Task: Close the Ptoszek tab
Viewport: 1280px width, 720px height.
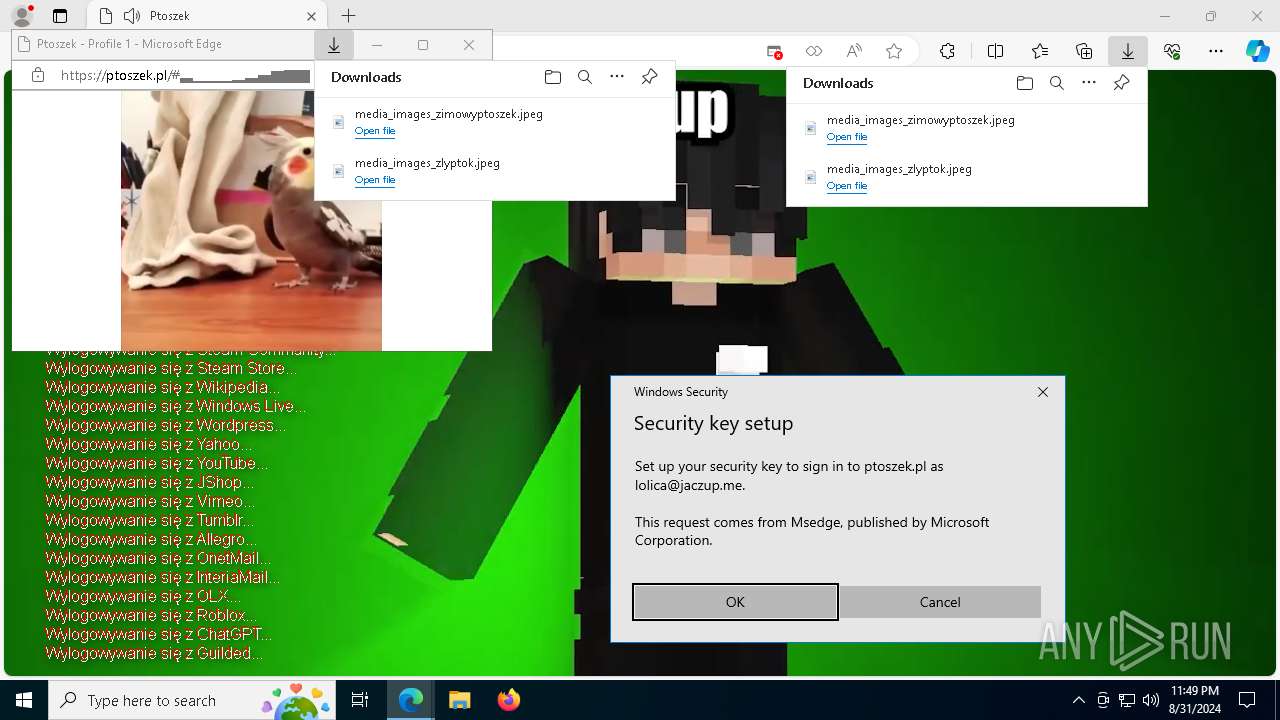Action: pyautogui.click(x=311, y=16)
